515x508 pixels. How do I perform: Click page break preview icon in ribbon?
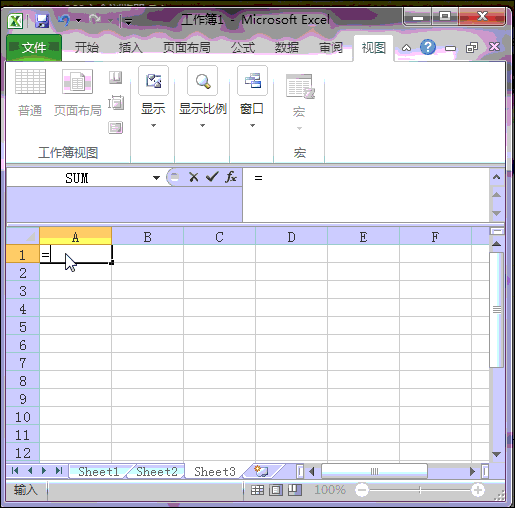pyautogui.click(x=115, y=77)
